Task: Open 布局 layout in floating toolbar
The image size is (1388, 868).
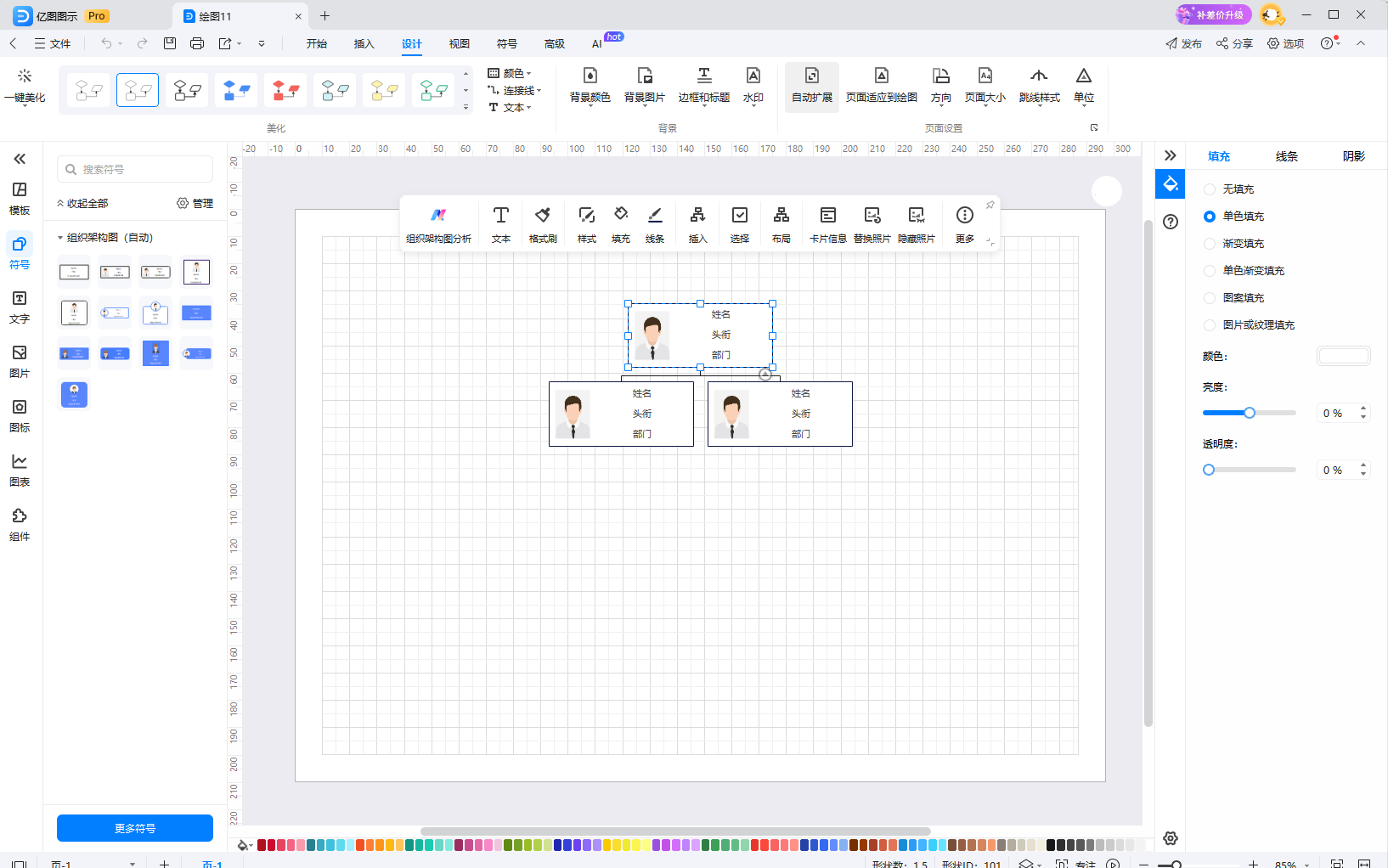Action: [x=781, y=225]
